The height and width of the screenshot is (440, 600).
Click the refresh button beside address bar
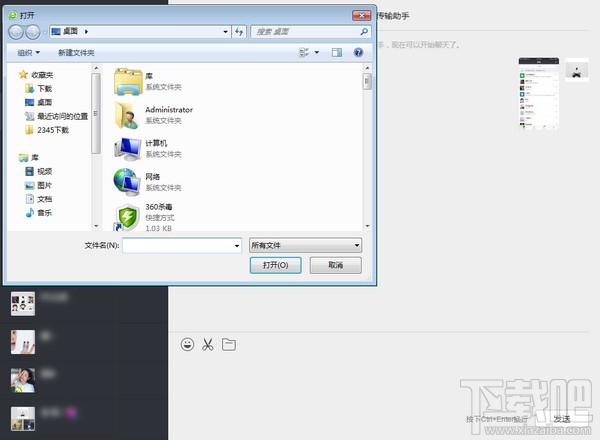[x=239, y=31]
